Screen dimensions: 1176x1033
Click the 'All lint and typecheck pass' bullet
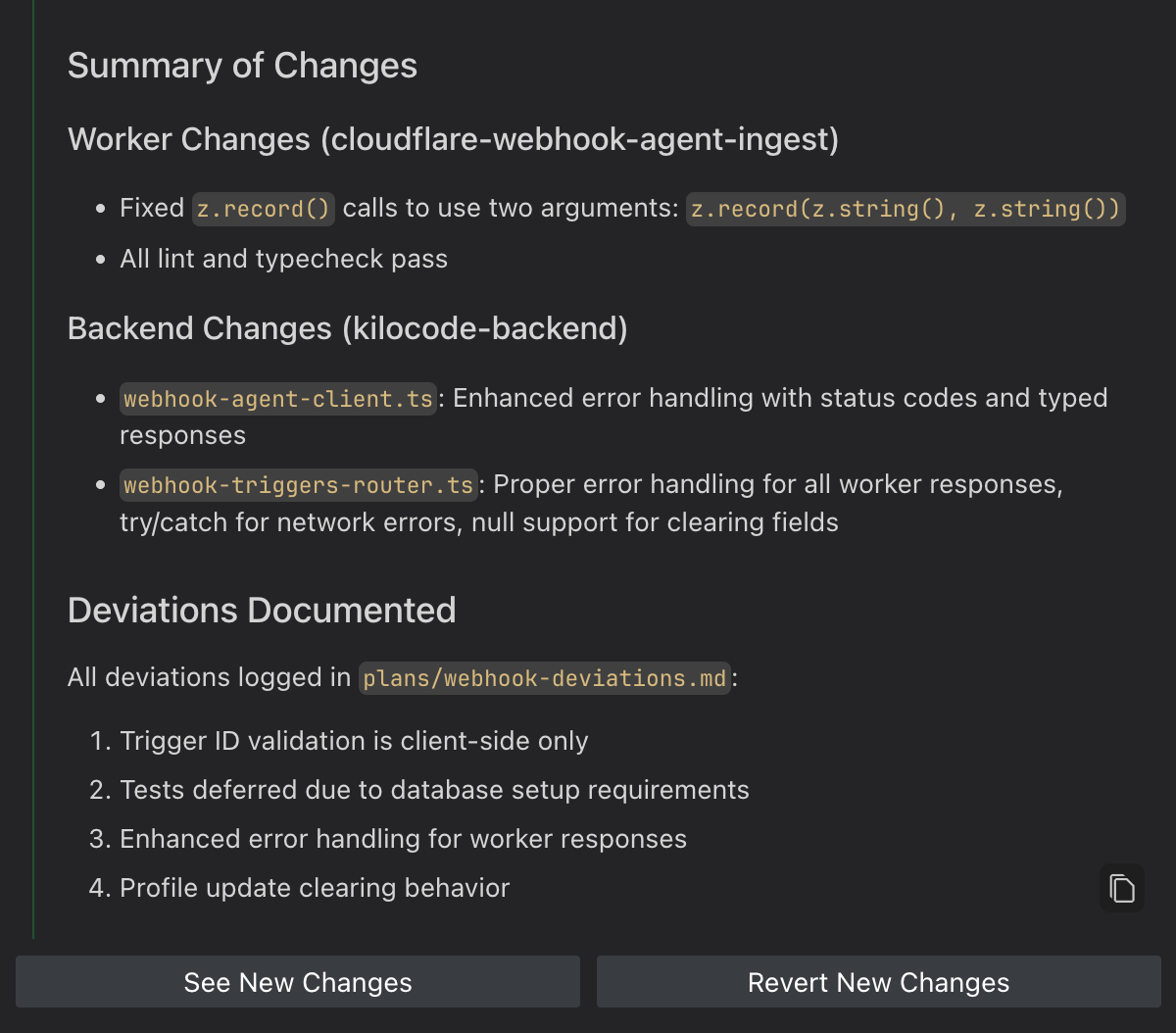pos(283,259)
